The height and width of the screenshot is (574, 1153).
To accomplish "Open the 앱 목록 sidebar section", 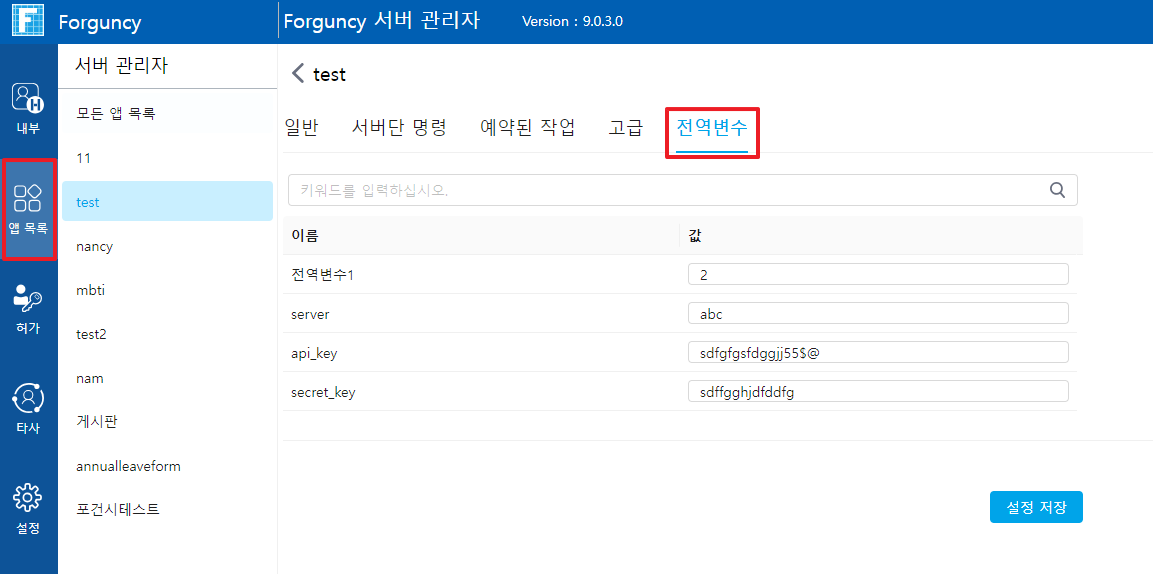I will tap(29, 209).
